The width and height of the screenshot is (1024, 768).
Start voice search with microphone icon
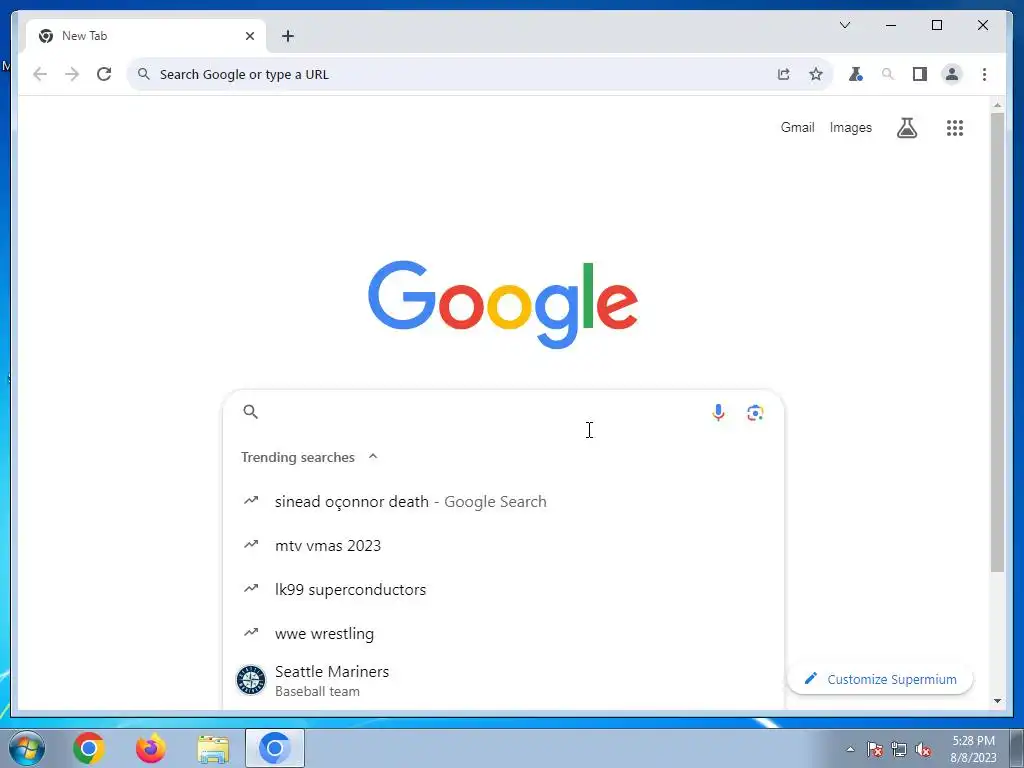(718, 413)
